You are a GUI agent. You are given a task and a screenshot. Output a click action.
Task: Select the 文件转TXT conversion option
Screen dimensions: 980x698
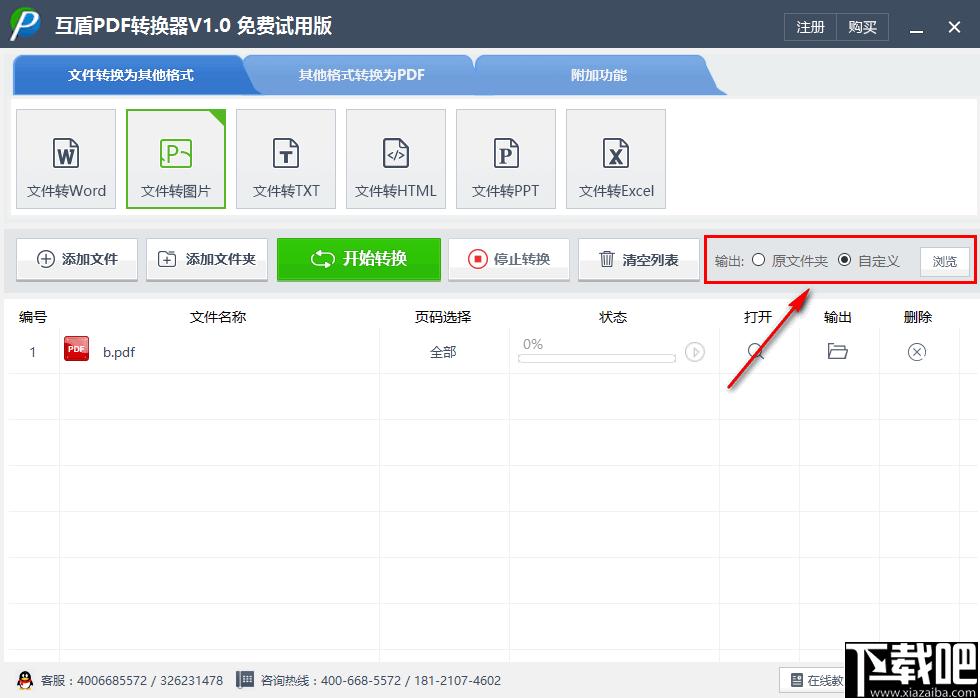[x=286, y=159]
